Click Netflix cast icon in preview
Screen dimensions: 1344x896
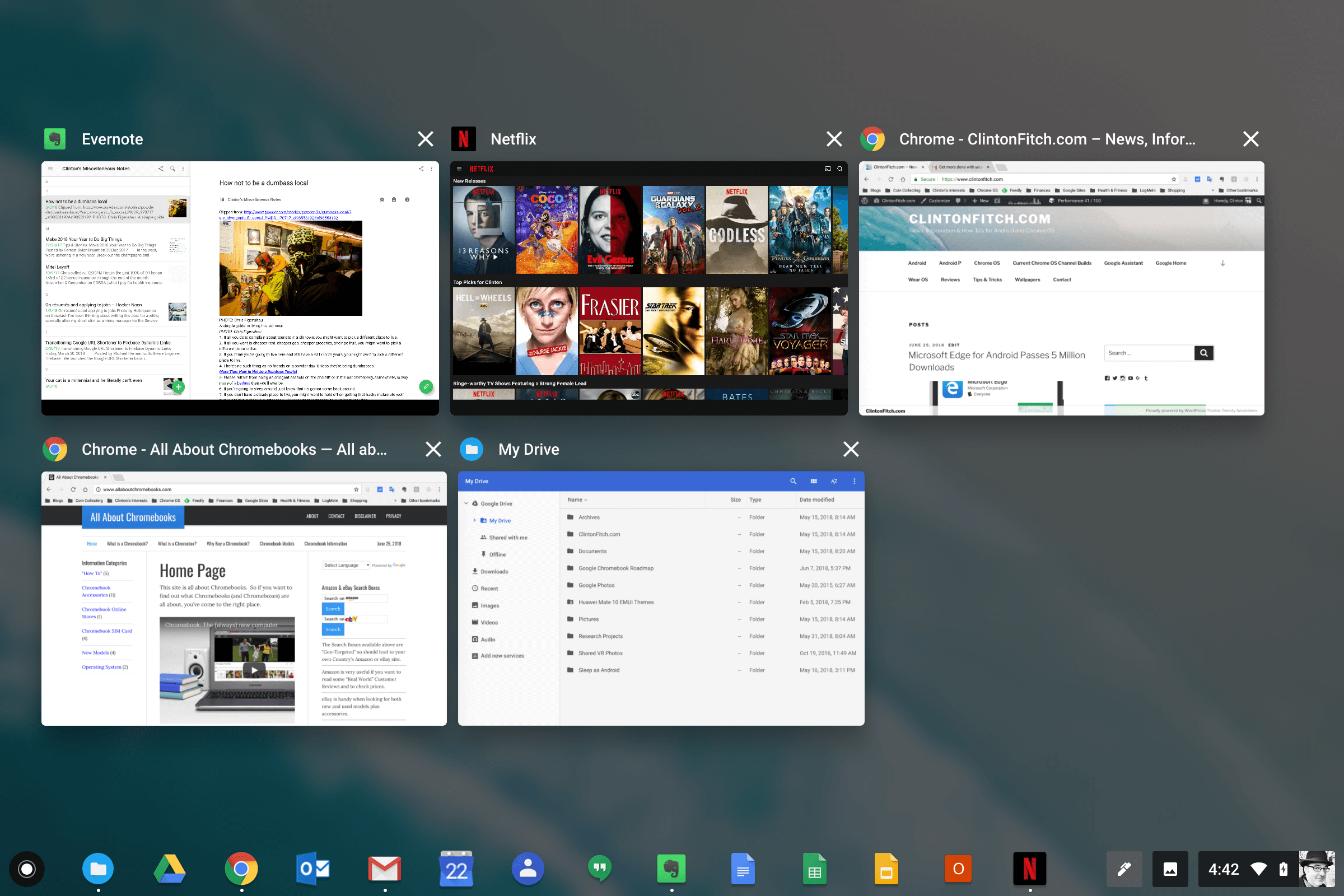[x=828, y=169]
